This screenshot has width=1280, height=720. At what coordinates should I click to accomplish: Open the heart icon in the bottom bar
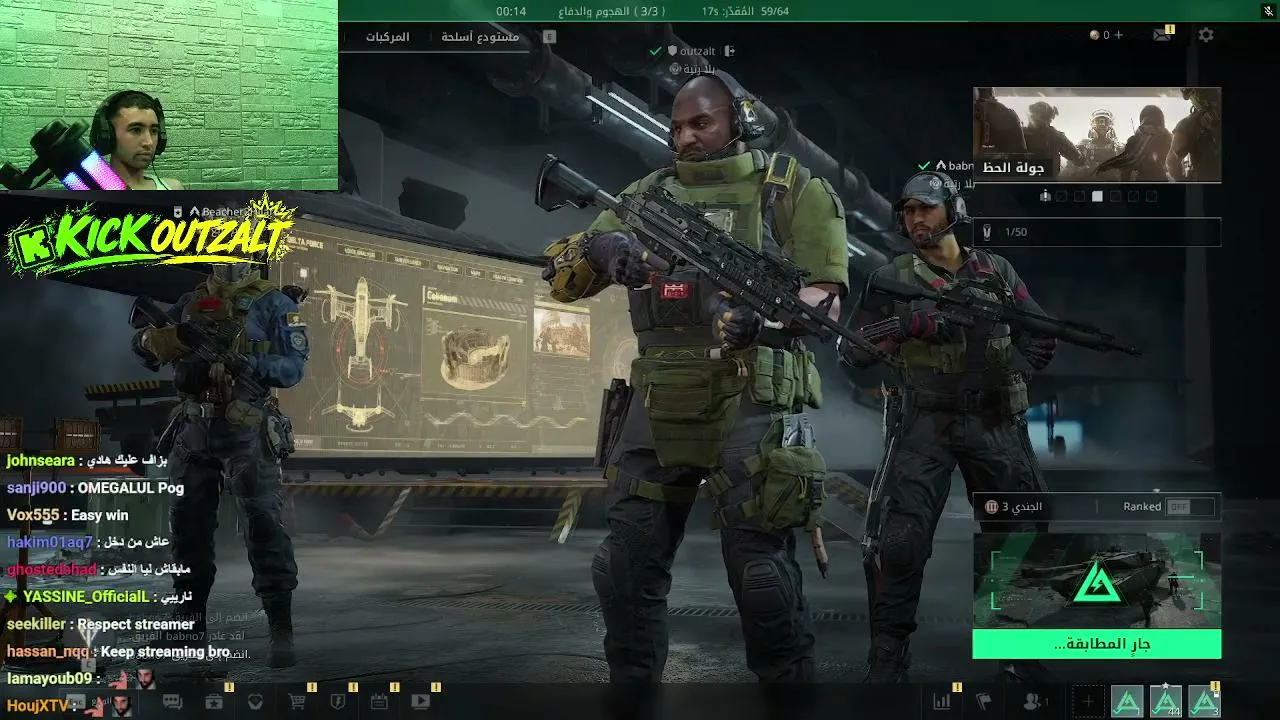[255, 702]
